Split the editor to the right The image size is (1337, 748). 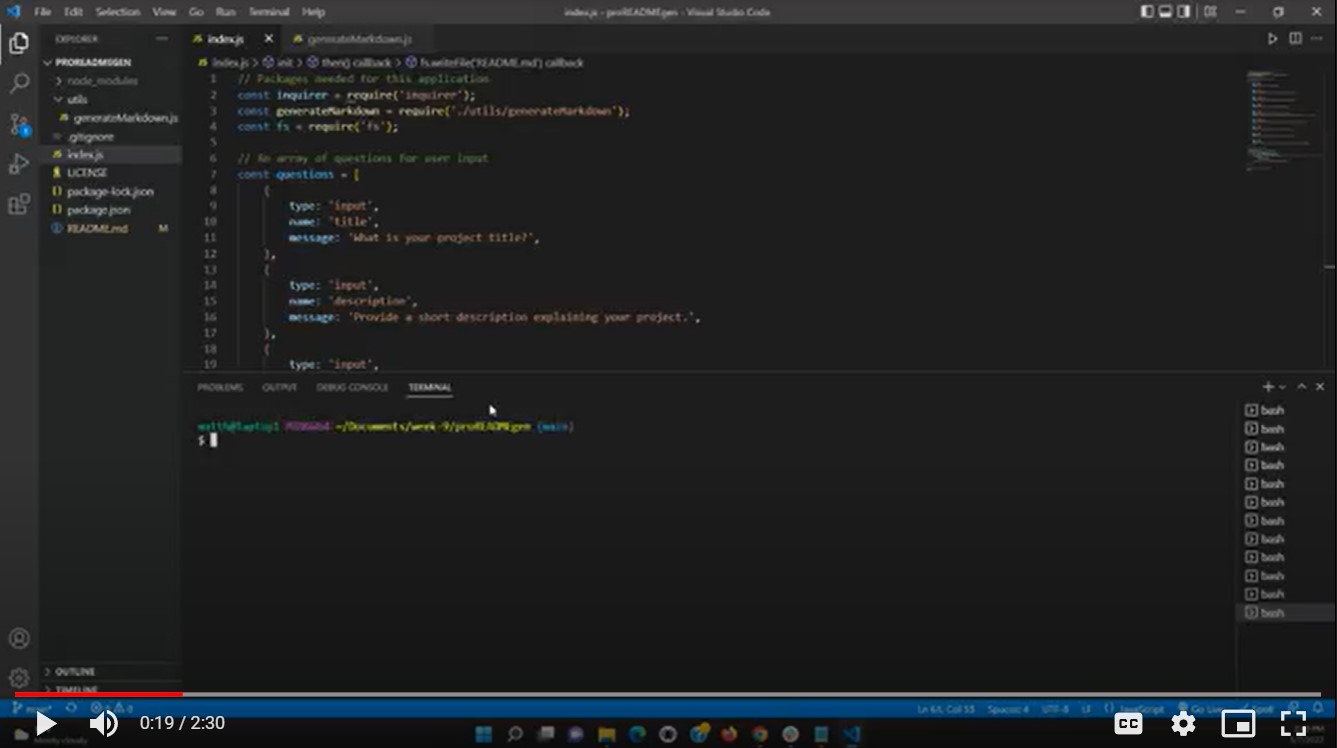[x=1295, y=39]
